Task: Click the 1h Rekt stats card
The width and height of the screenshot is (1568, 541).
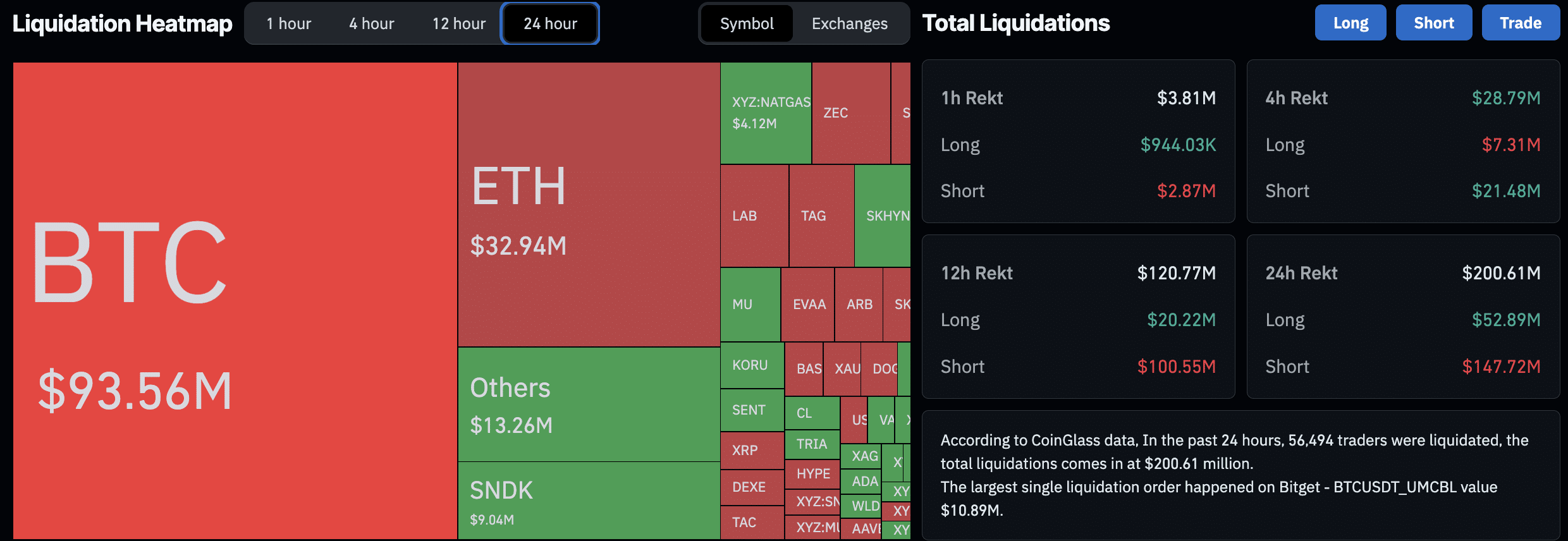Action: pos(1078,142)
